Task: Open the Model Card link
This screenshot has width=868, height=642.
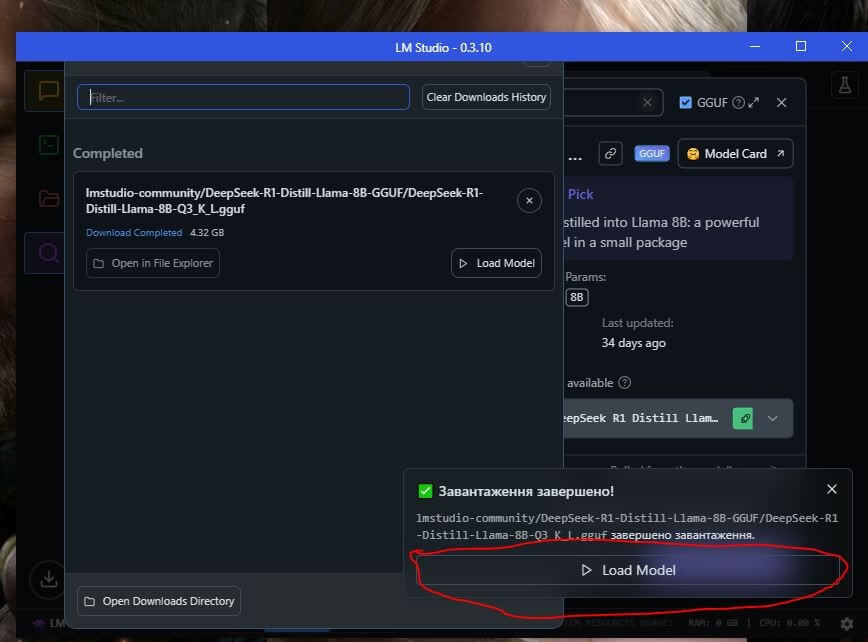Action: pyautogui.click(x=735, y=153)
